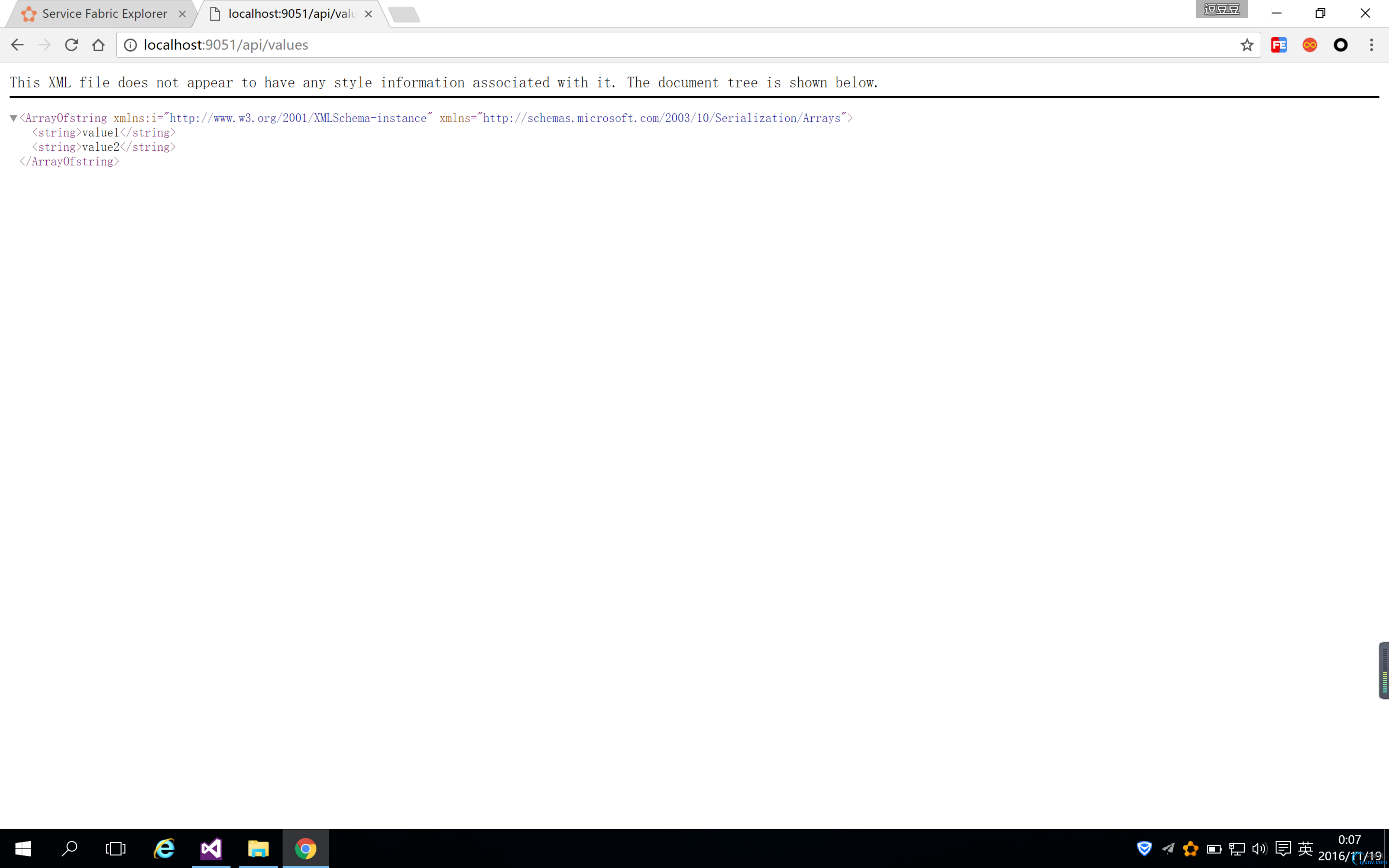Collapse the ArrayOfstring XML node
Viewport: 1389px width, 868px height.
tap(13, 118)
